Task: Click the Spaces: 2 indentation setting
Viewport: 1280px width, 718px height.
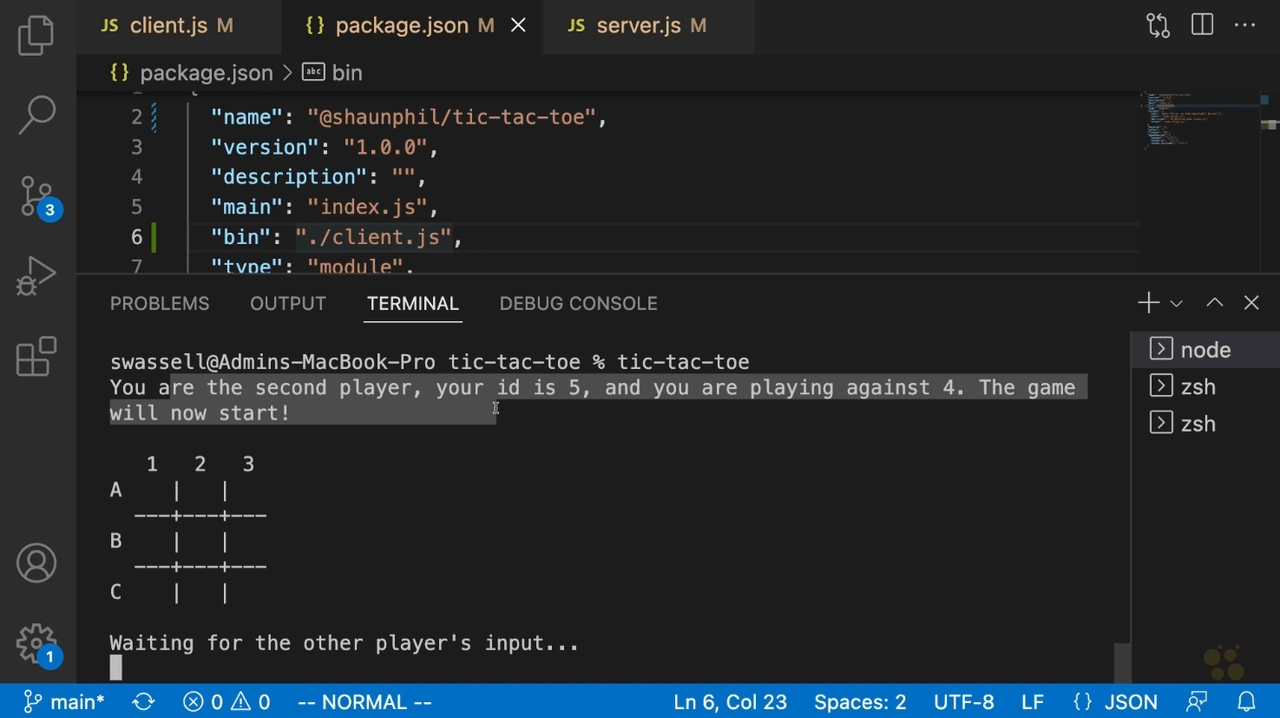Action: coord(860,702)
